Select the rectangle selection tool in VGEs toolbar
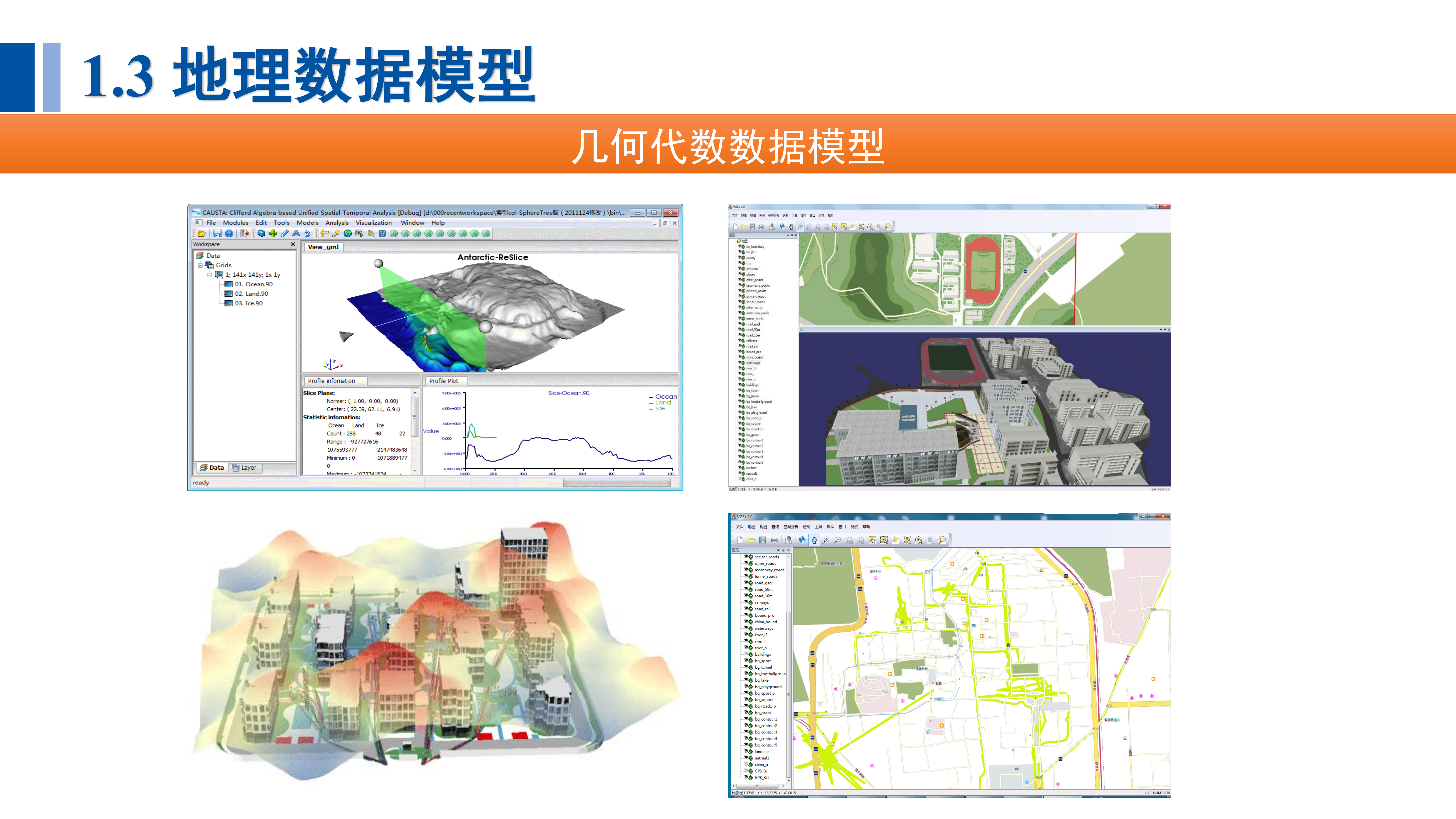The image size is (1456, 819). click(x=884, y=540)
